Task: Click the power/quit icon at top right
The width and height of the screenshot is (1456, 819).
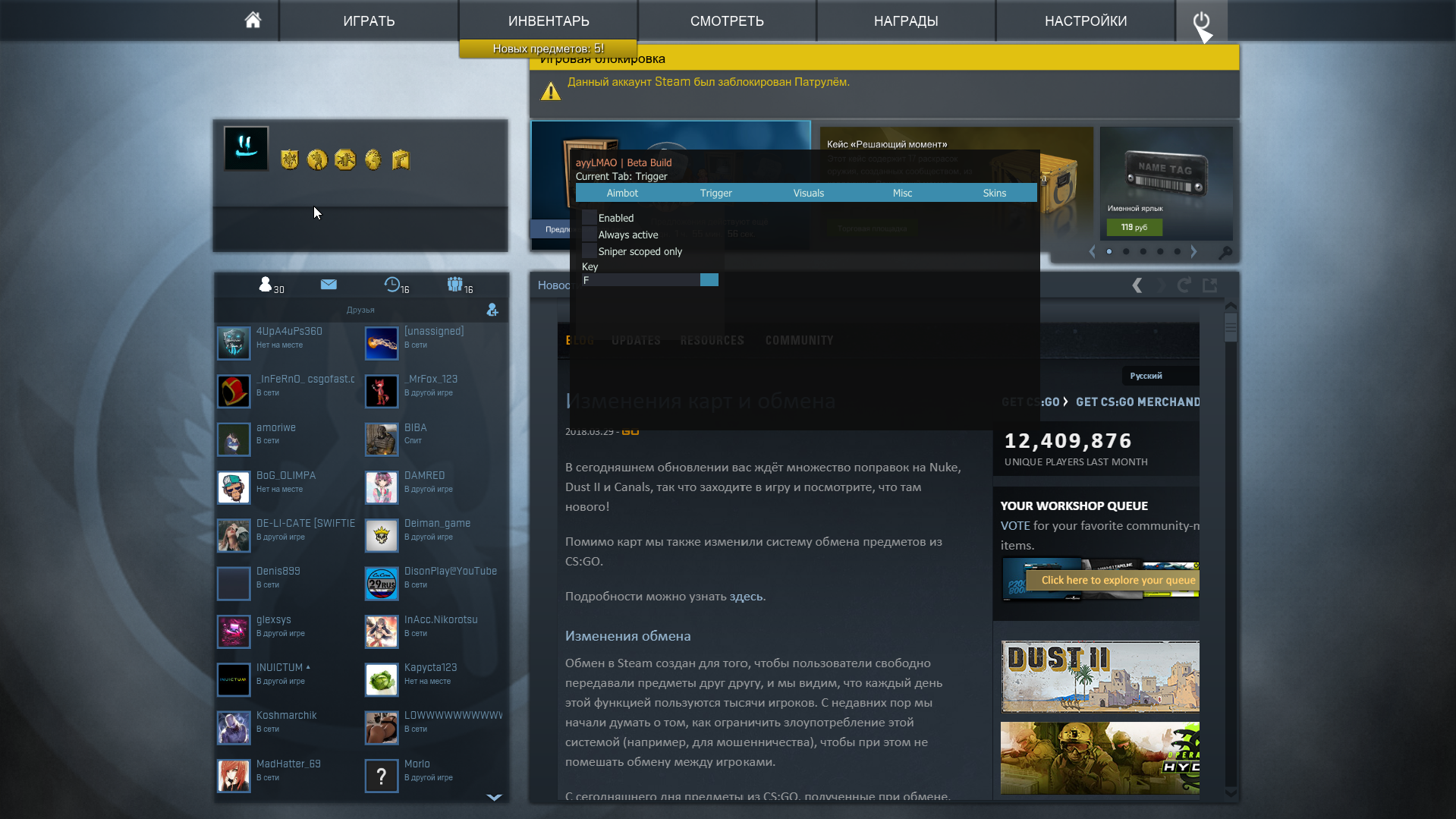Action: (1203, 20)
